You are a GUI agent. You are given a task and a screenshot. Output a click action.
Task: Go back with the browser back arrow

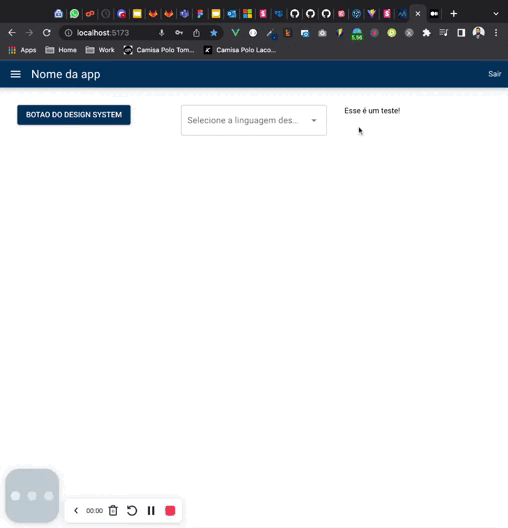[12, 33]
